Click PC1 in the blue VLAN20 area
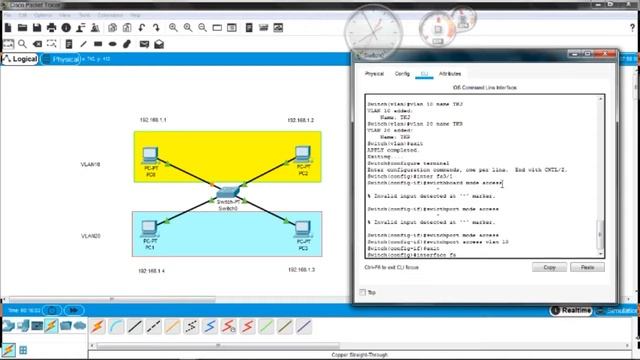 [x=149, y=229]
